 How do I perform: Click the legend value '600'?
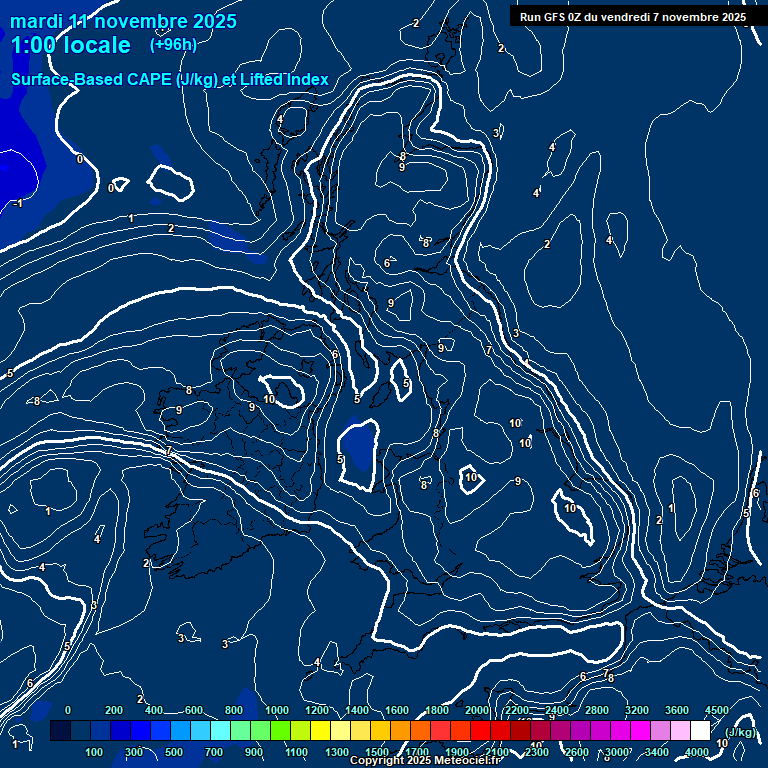point(193,710)
